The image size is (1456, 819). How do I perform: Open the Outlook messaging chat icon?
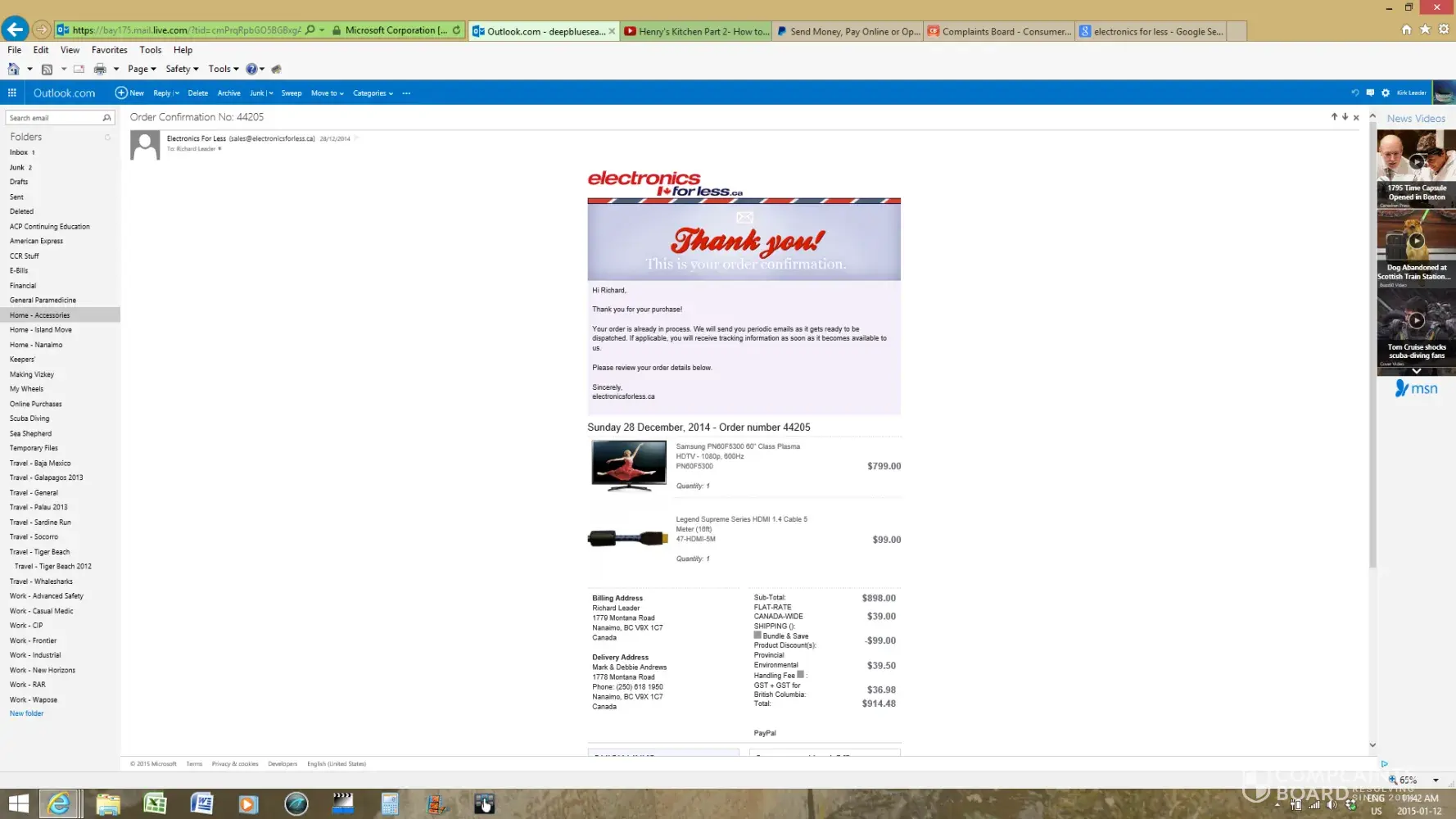point(1370,93)
